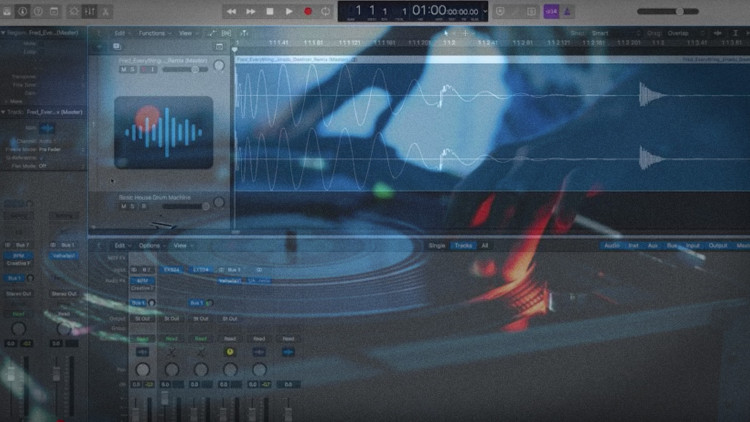Collapse the Track inspector disclosure triangle
Screen dimensions: 750x422
(3, 112)
